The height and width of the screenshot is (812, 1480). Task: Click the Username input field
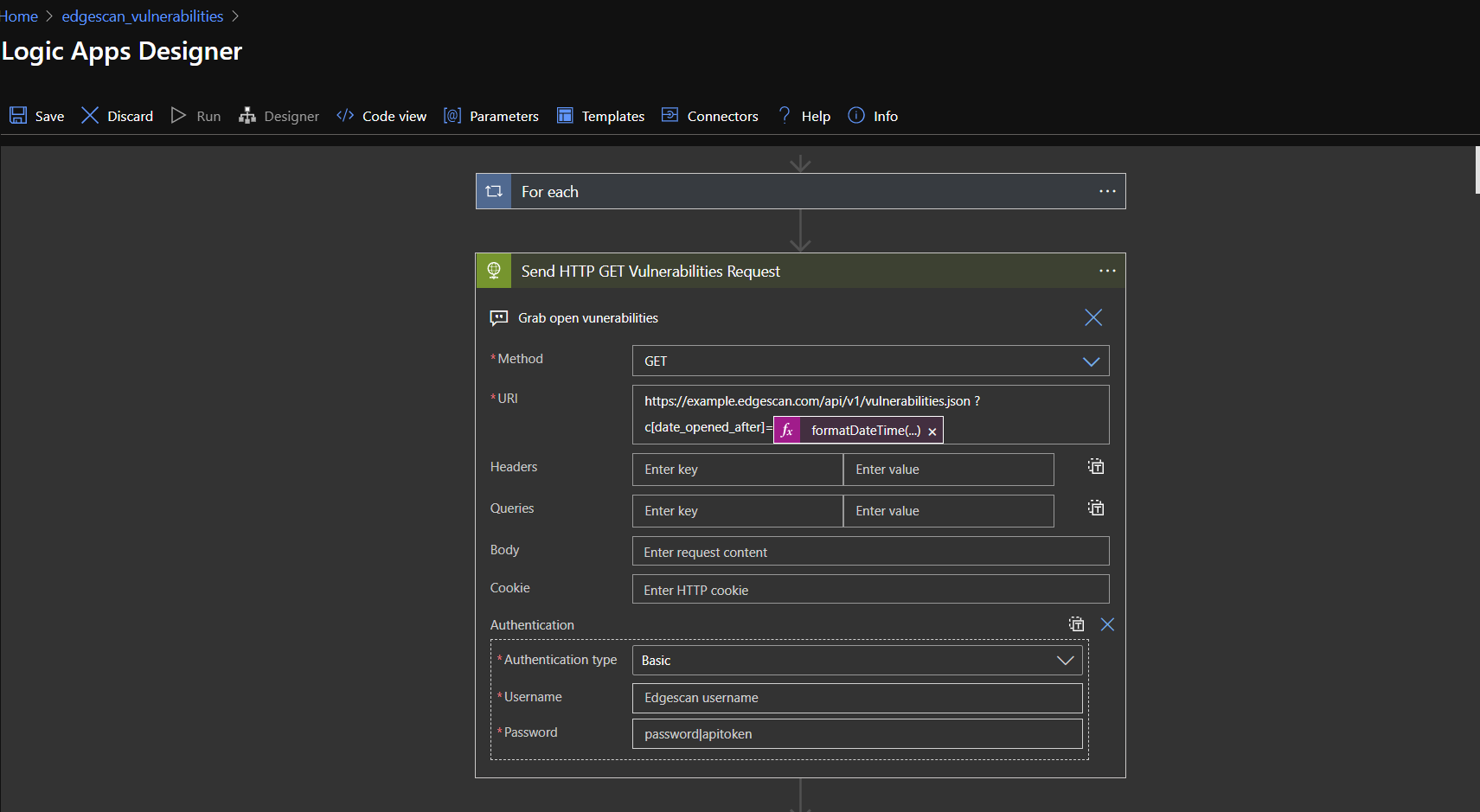[857, 698]
